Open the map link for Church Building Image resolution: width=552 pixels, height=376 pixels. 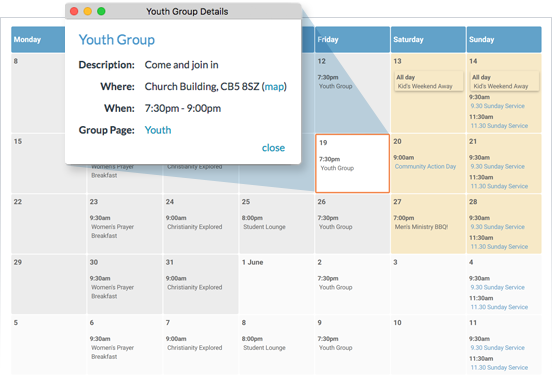pos(274,87)
